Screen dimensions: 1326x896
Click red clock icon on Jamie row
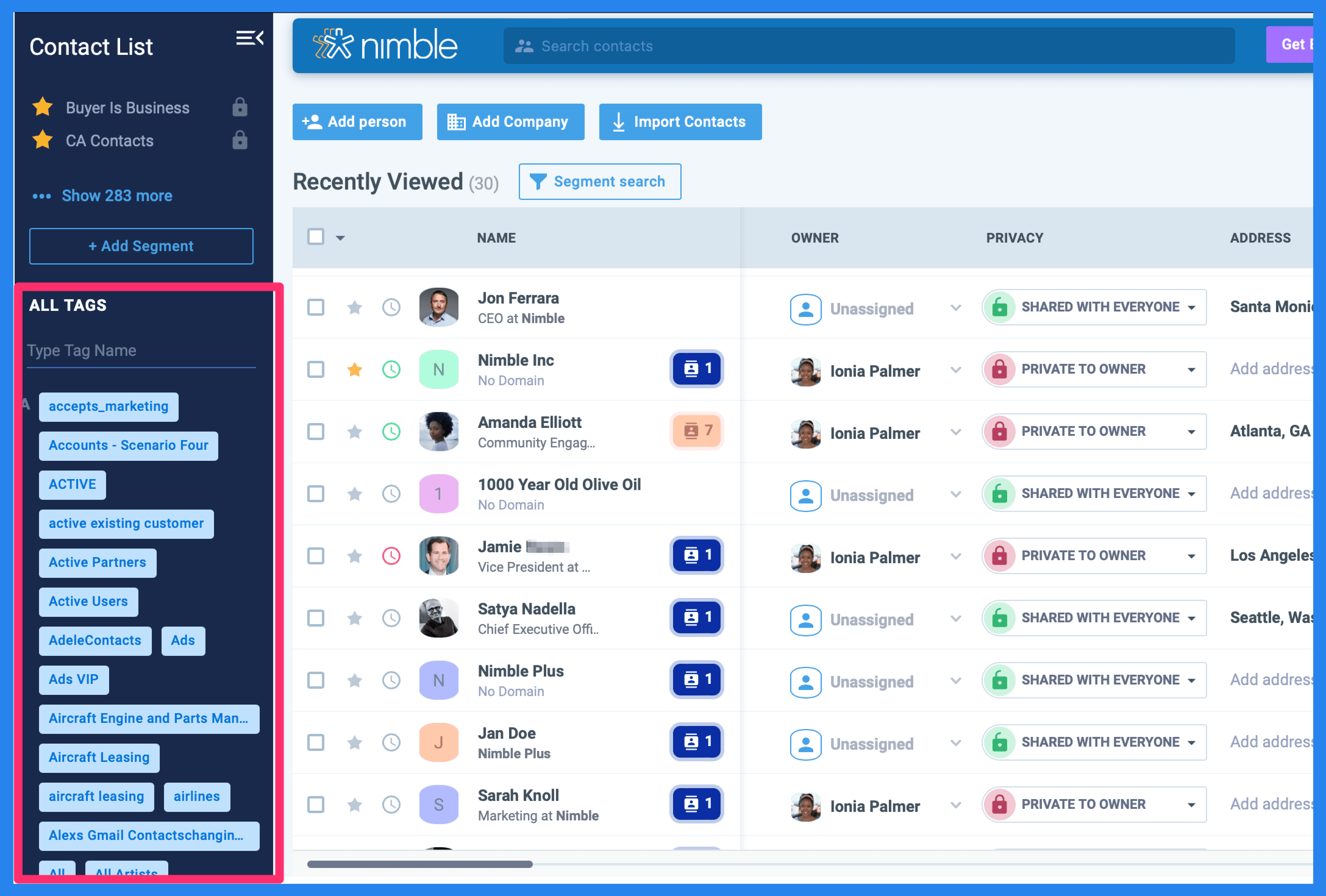coord(391,557)
